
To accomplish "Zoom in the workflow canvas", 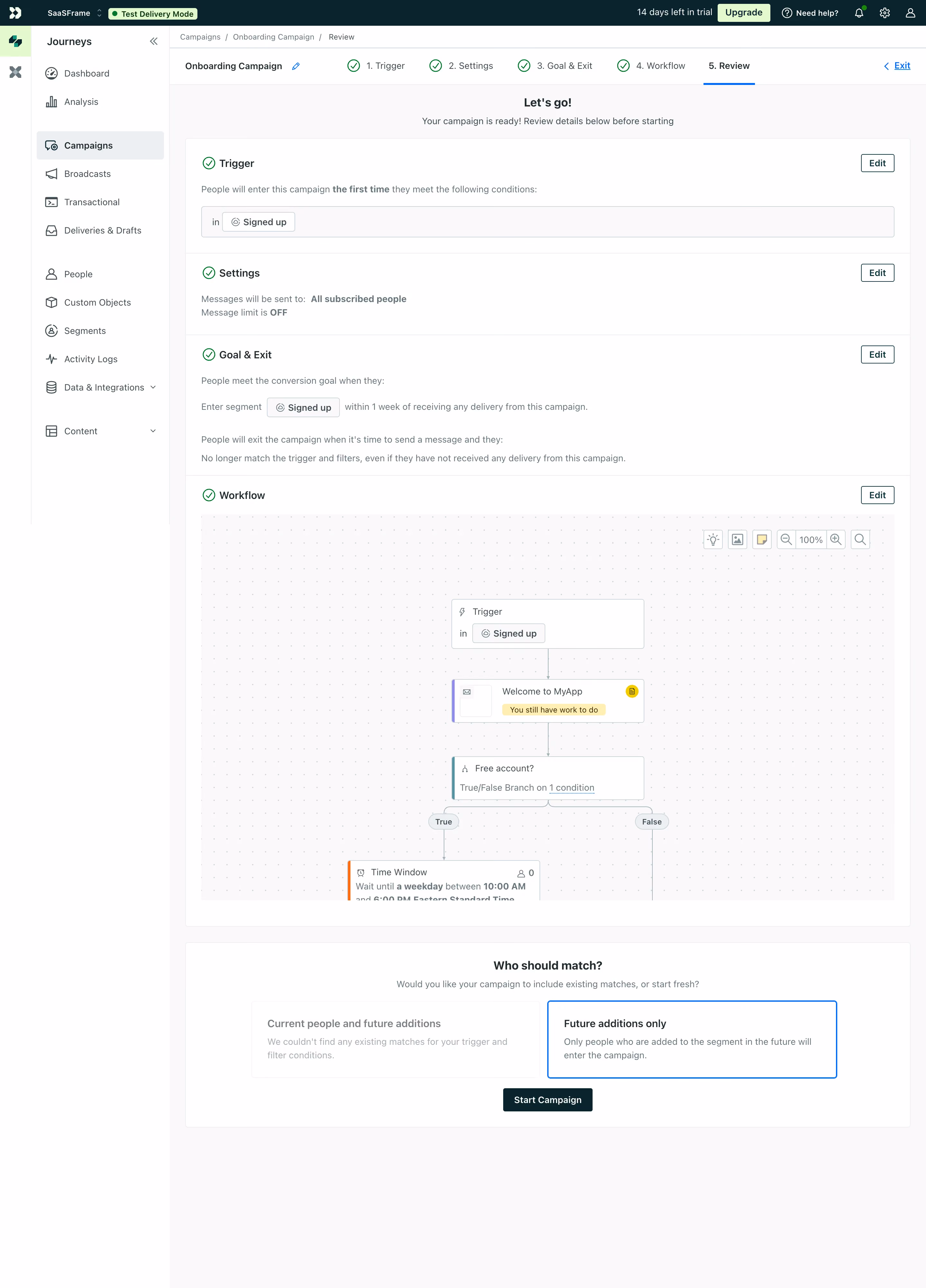I will click(836, 539).
